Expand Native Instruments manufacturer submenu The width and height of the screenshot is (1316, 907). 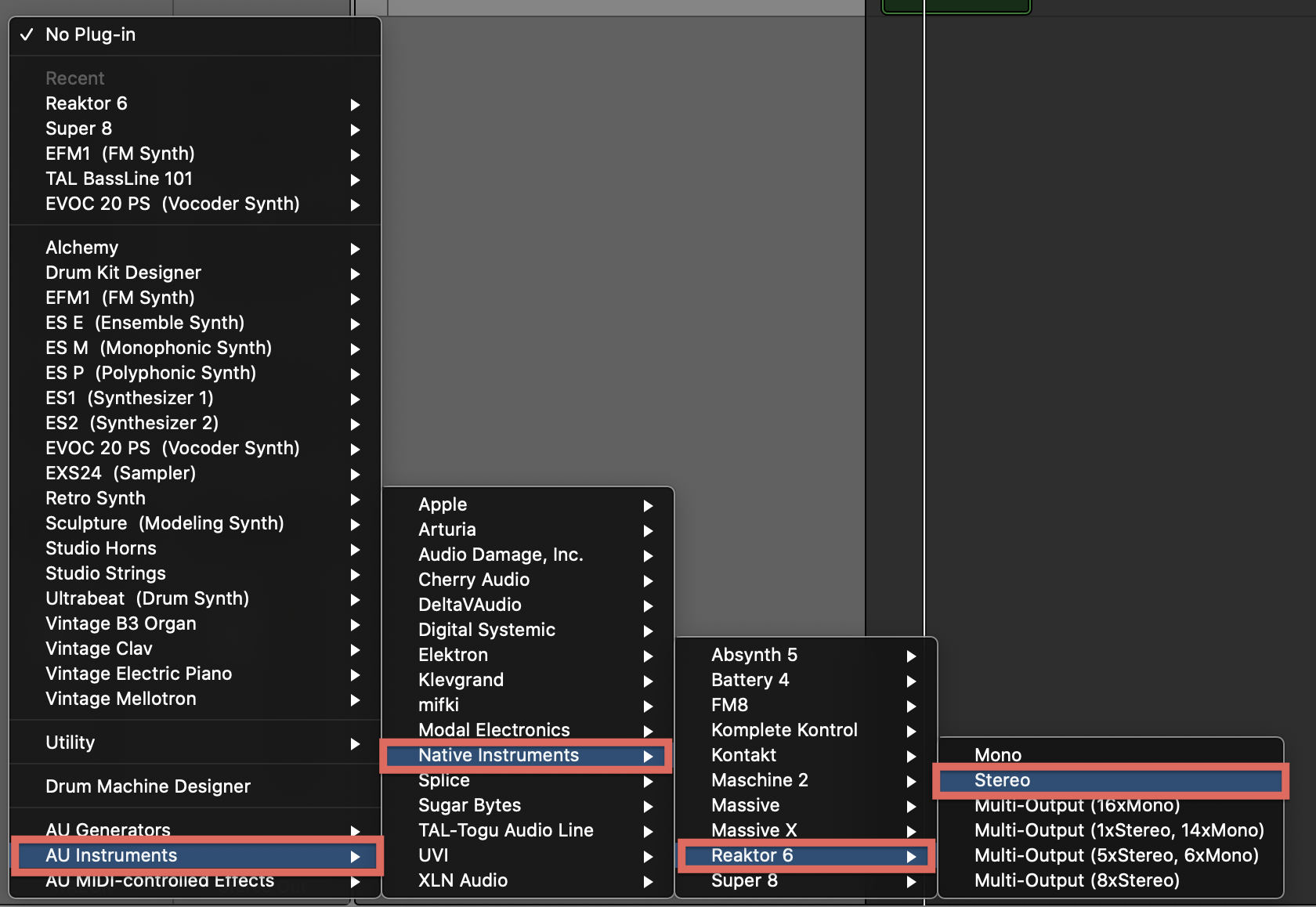point(498,755)
